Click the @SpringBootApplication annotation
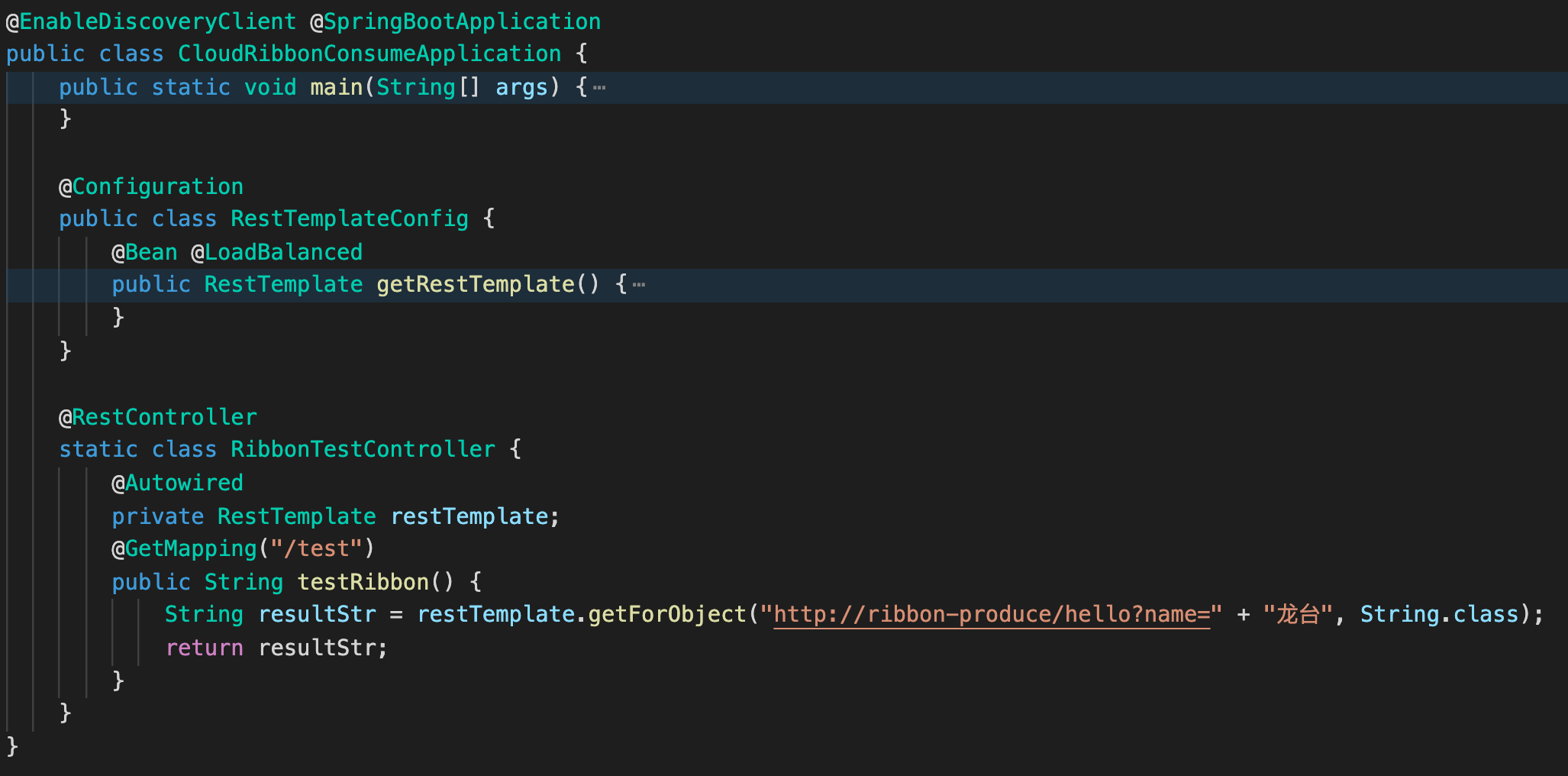The width and height of the screenshot is (1568, 776). pyautogui.click(x=456, y=21)
